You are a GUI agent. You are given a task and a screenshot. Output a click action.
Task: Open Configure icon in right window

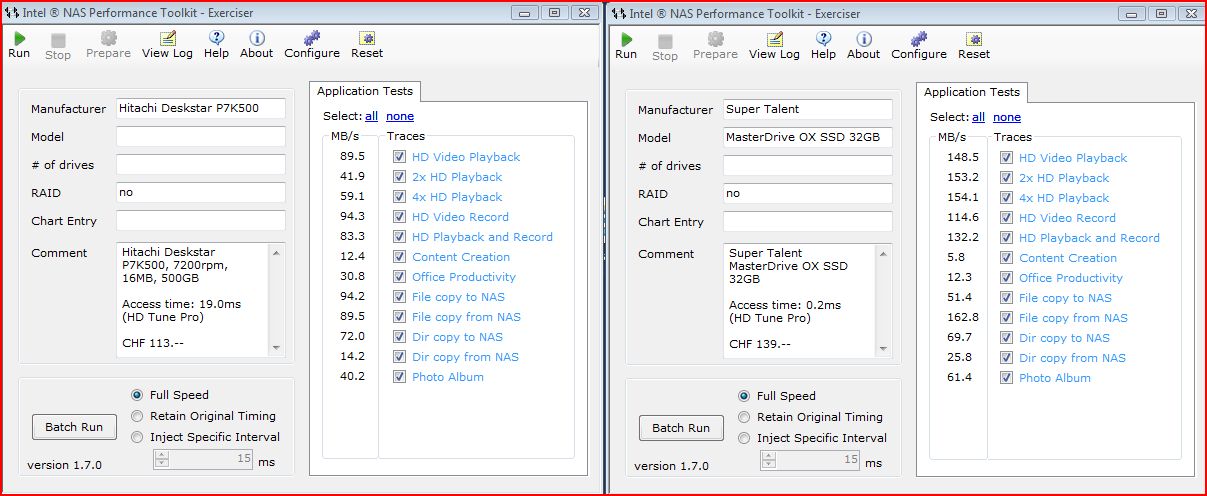point(919,39)
